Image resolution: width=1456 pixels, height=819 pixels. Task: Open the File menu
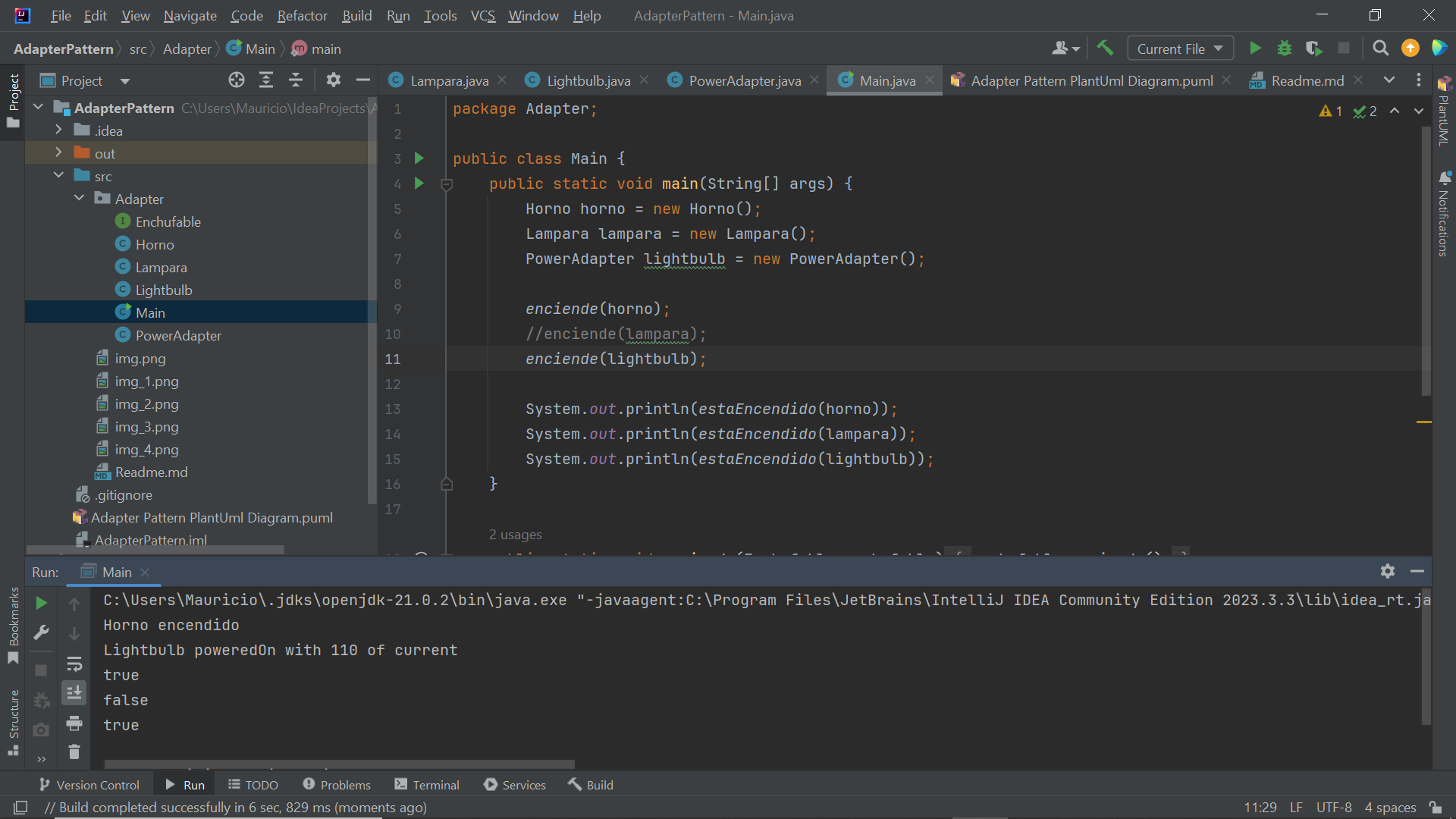tap(61, 15)
